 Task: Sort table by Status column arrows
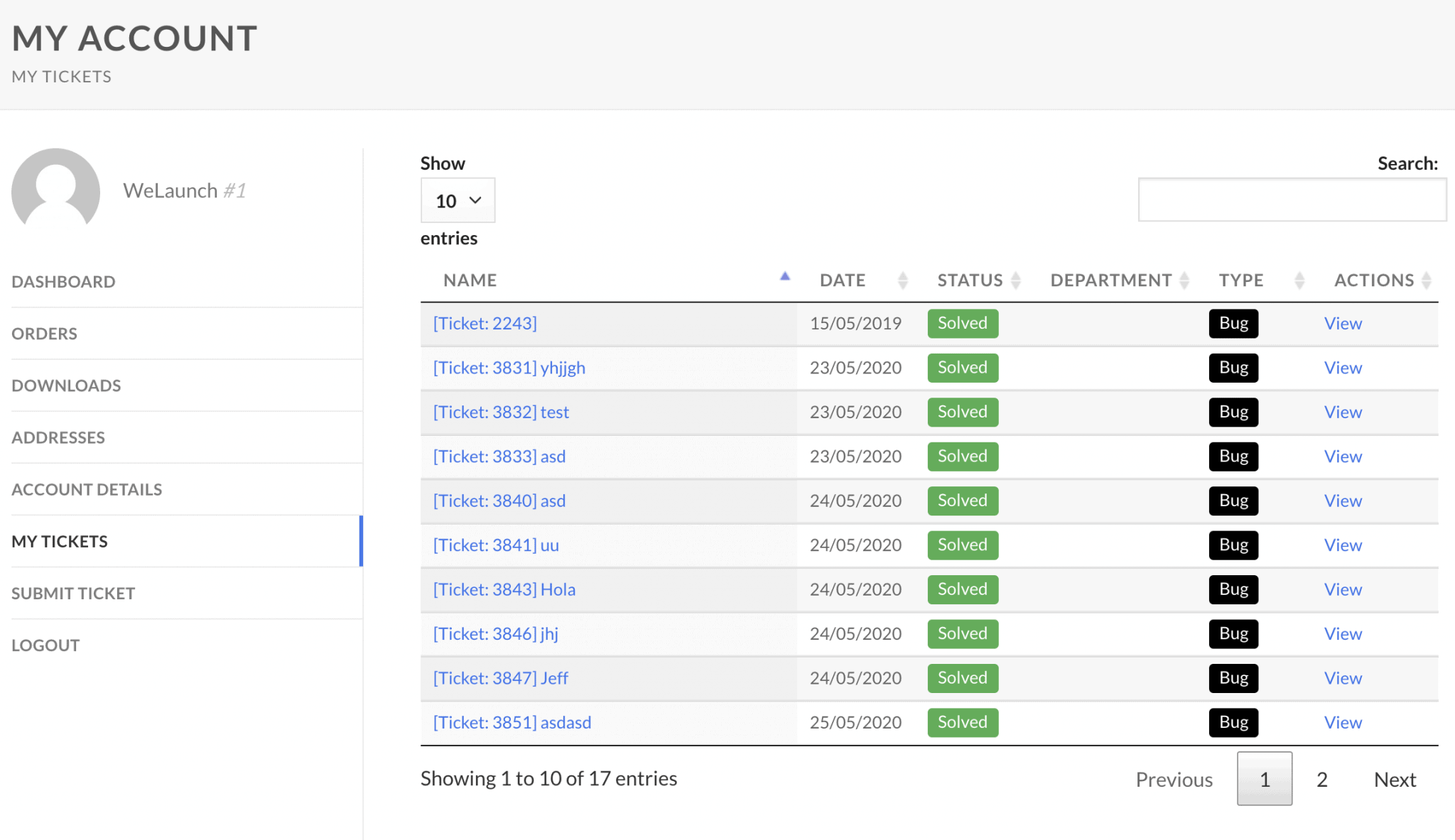click(x=1015, y=280)
